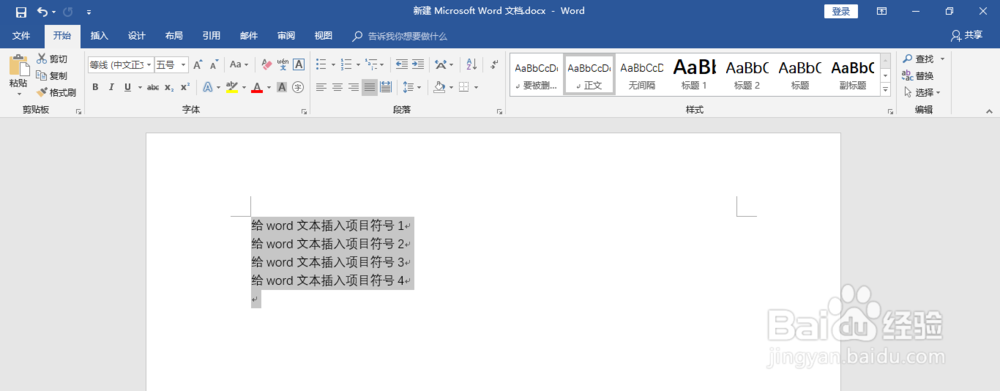
Task: Click the Copy (复制) icon
Action: (x=42, y=75)
